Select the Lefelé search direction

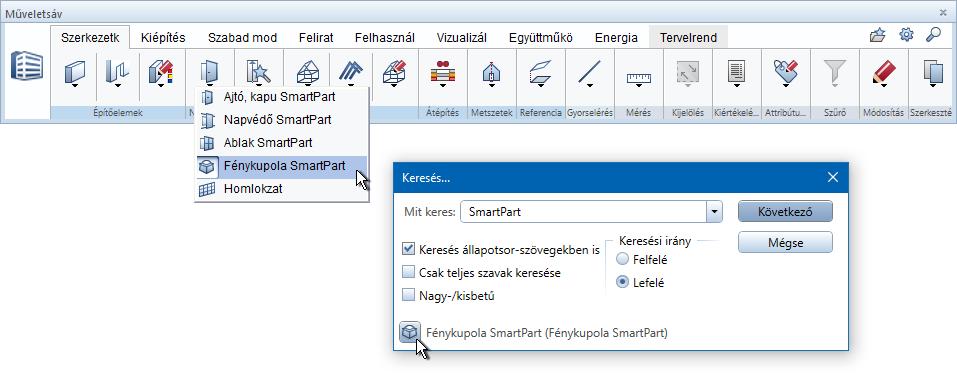623,282
